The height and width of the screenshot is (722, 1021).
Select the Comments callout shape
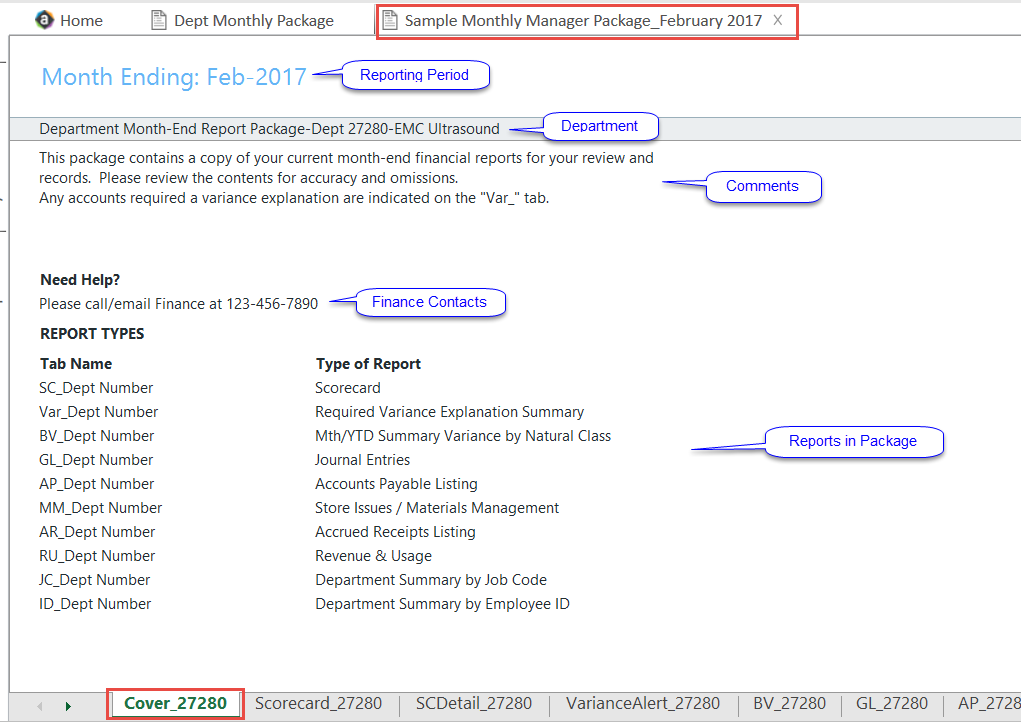point(762,187)
